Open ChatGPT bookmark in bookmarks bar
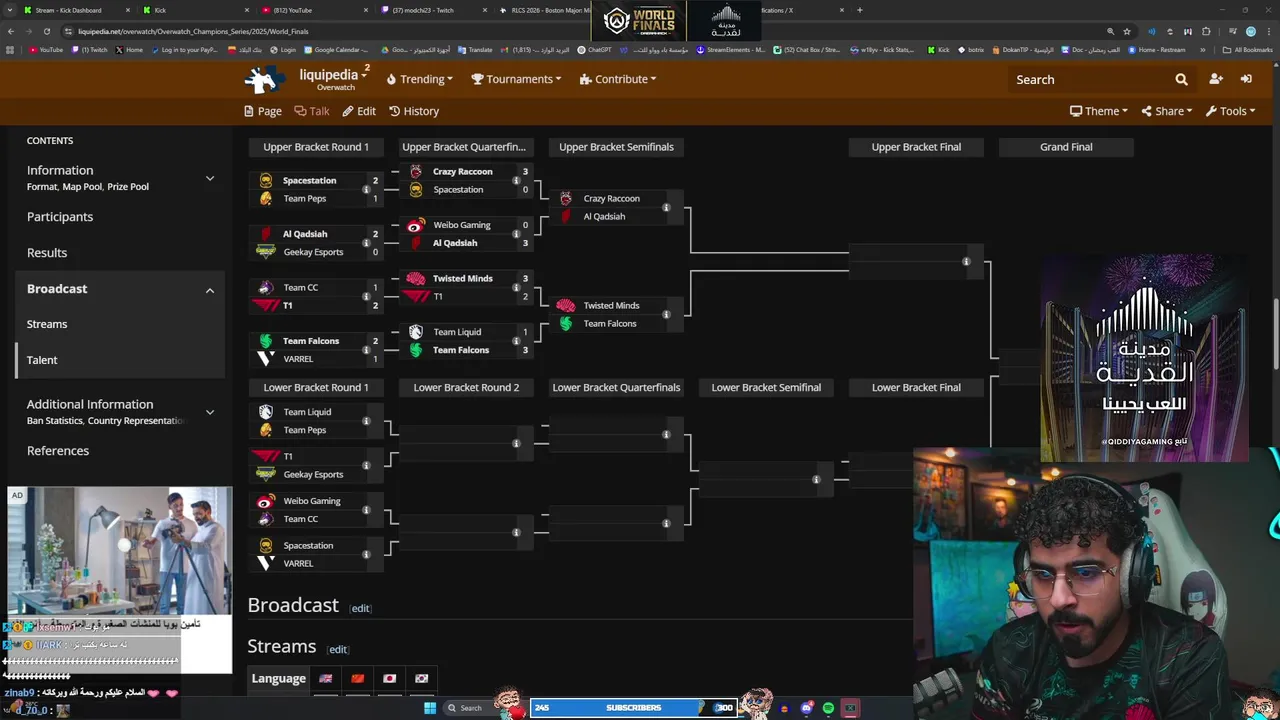 [594, 49]
